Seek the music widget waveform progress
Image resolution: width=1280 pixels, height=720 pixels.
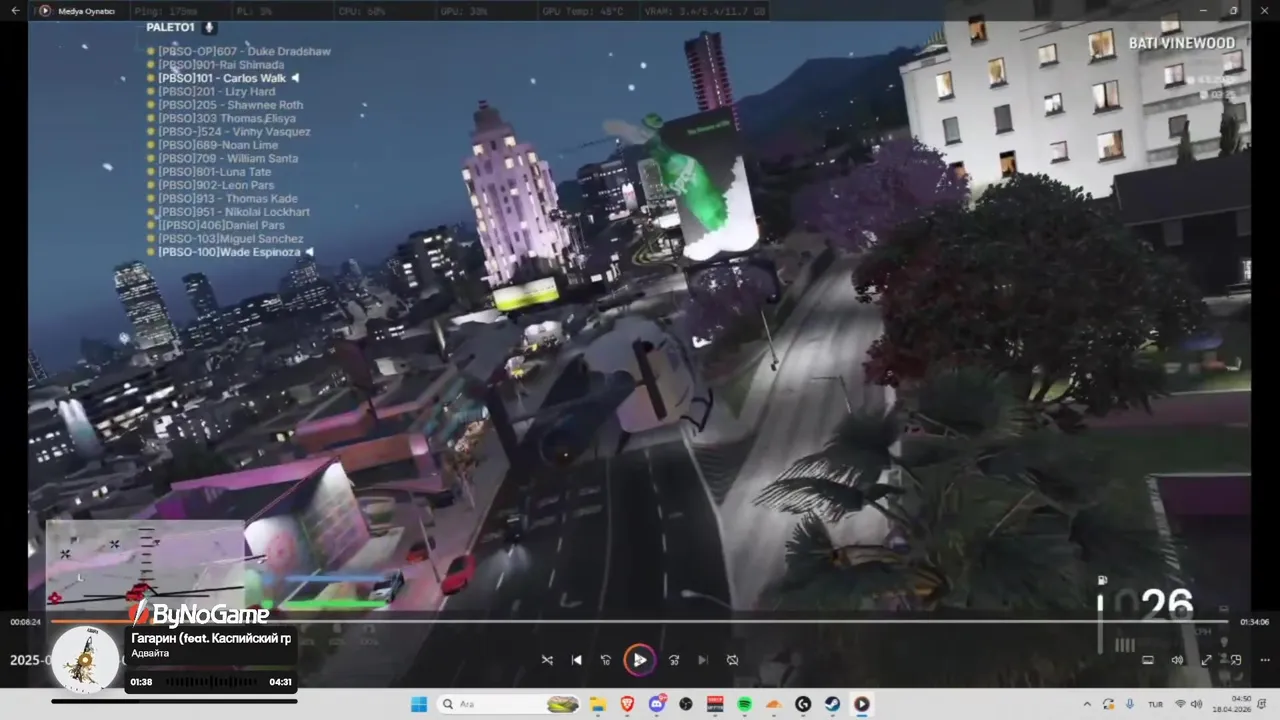(211, 682)
